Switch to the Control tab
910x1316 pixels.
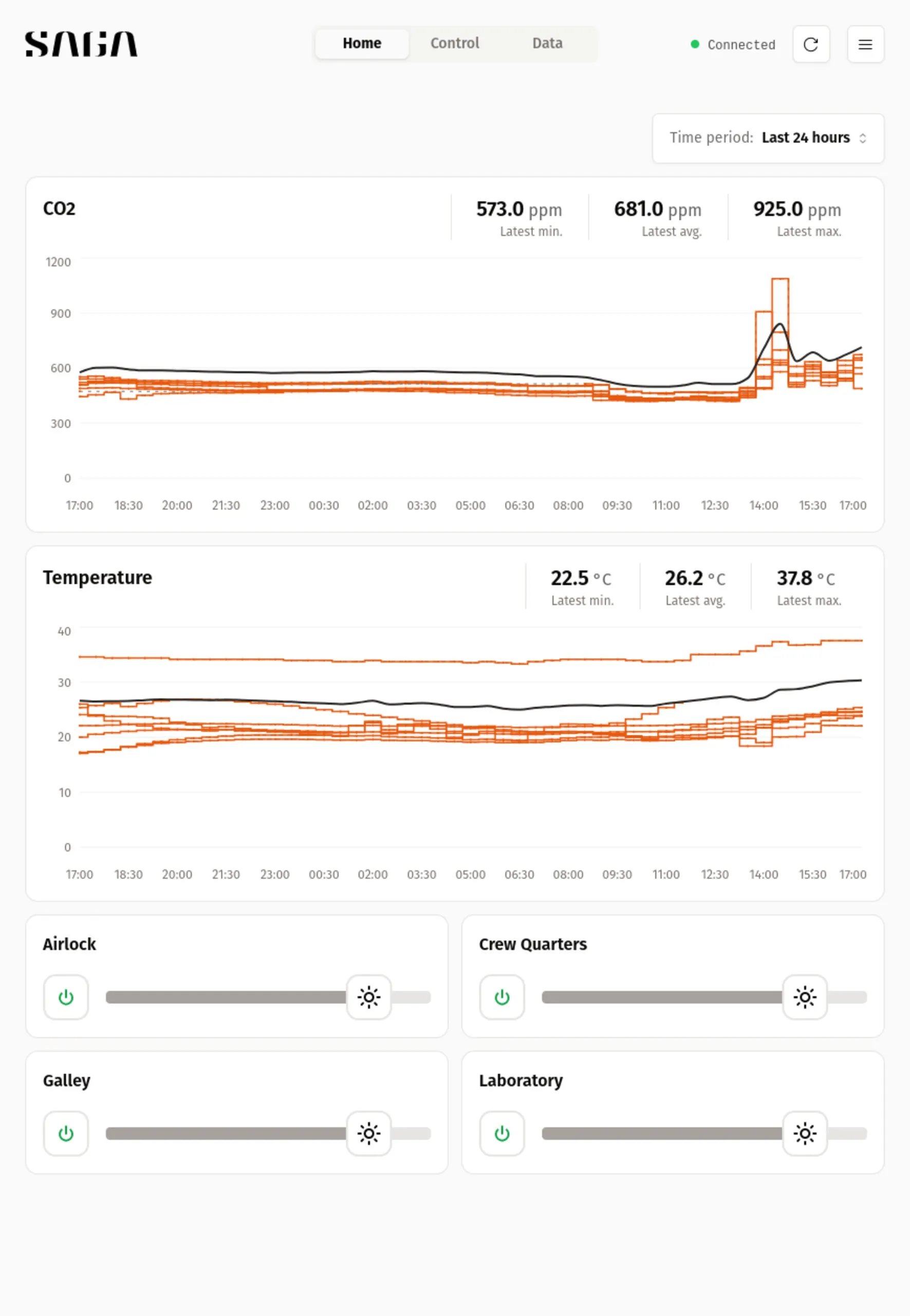(455, 43)
